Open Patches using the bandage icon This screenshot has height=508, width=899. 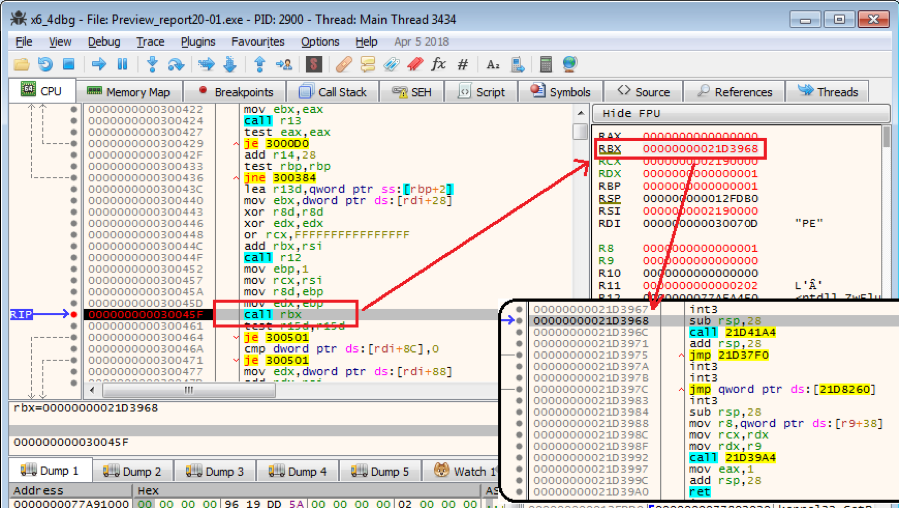pyautogui.click(x=343, y=64)
